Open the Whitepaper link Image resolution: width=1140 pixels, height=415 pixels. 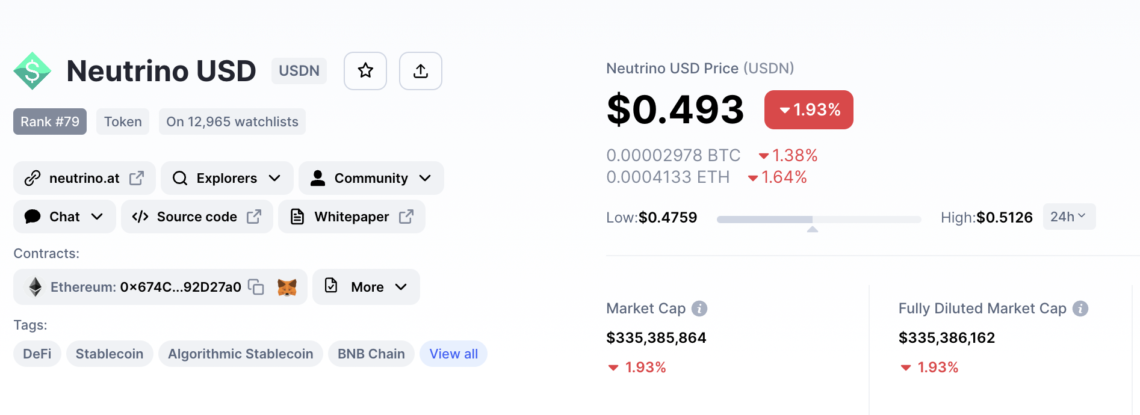352,217
